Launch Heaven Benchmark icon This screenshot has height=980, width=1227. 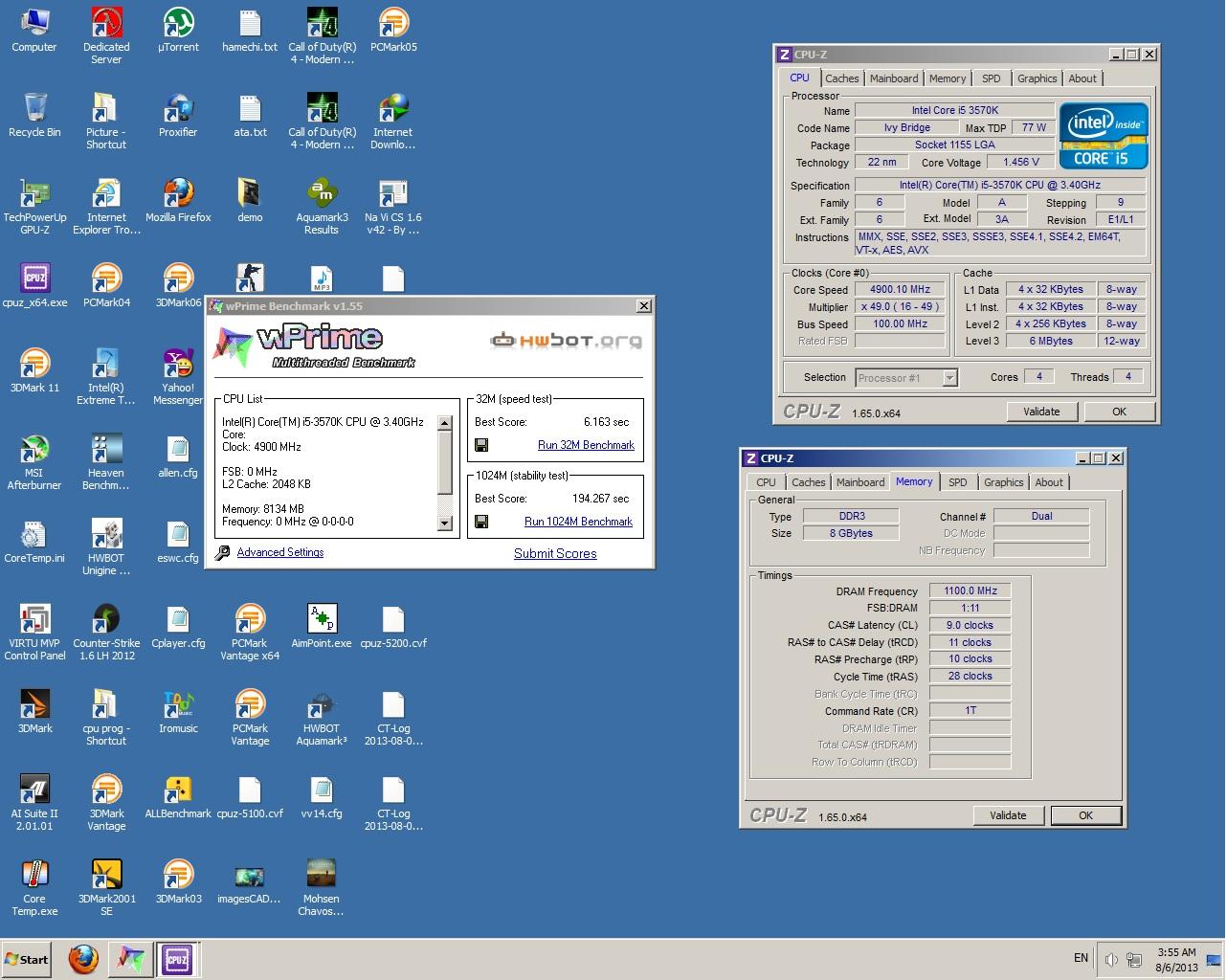pos(106,461)
